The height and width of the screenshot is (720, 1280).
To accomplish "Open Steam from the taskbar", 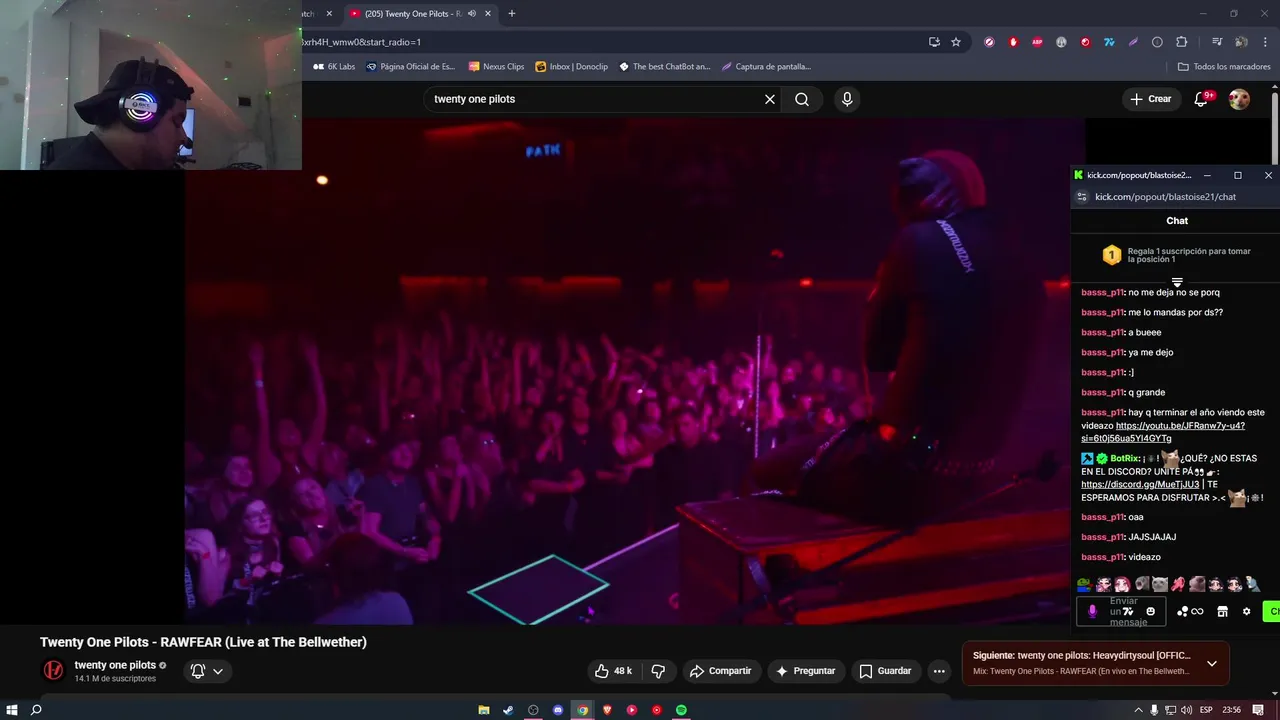I will 508,710.
